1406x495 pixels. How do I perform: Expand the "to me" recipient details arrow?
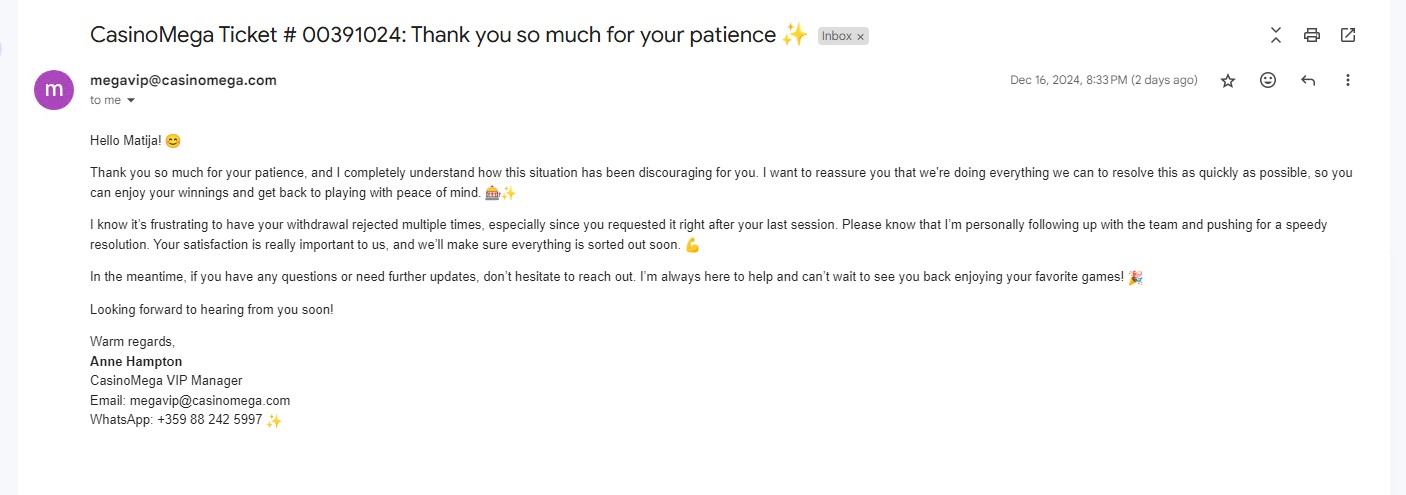click(x=130, y=101)
